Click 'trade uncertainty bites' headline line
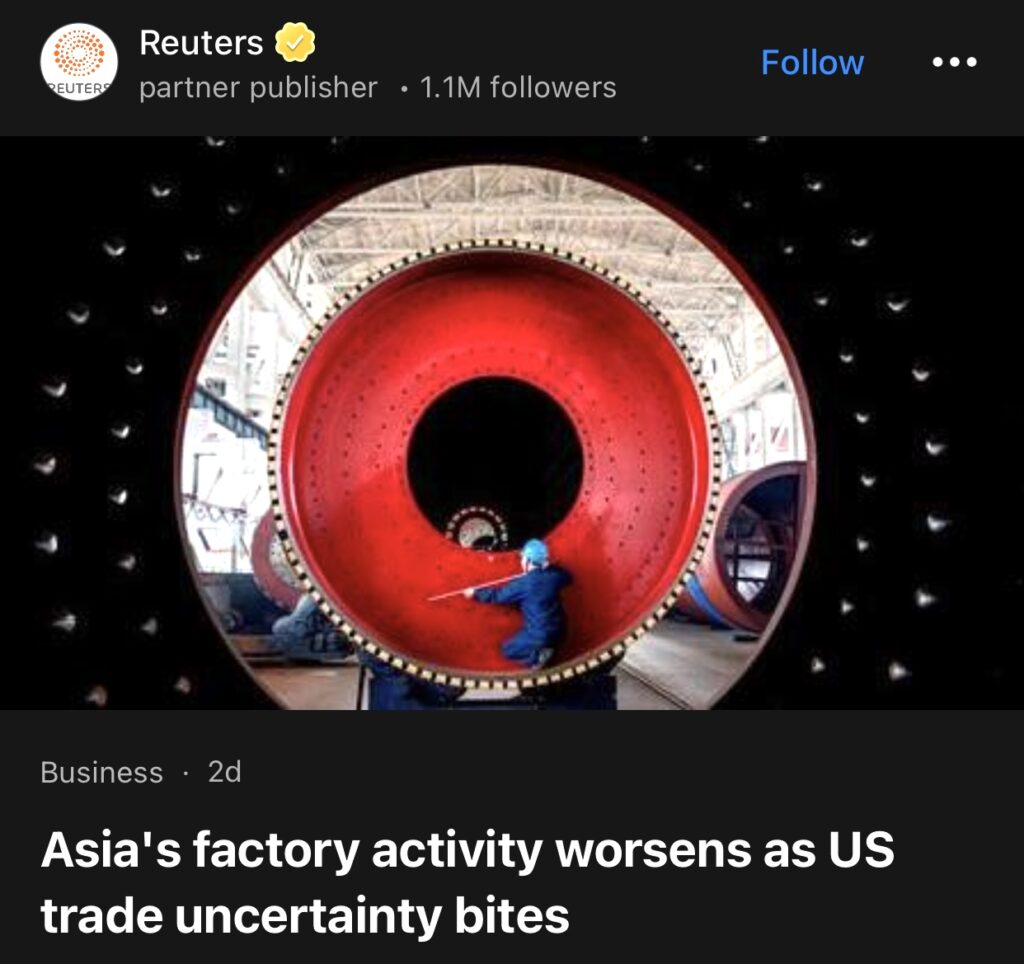 (x=305, y=916)
